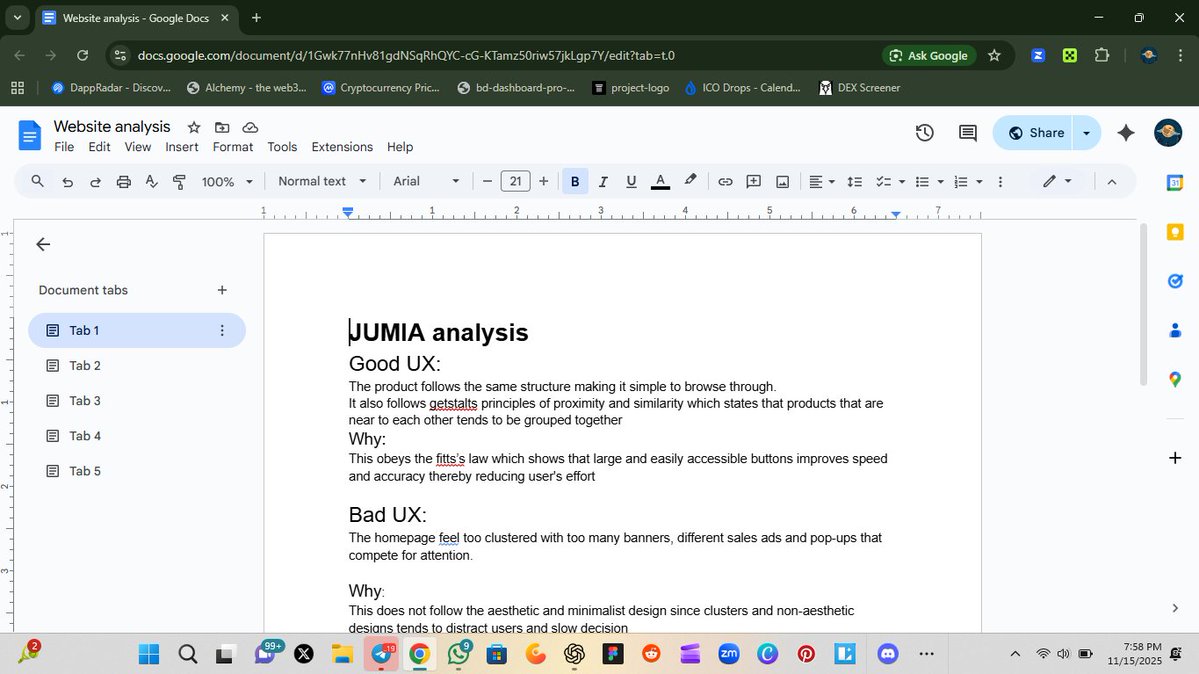Image resolution: width=1199 pixels, height=674 pixels.
Task: Open Google Tasks side panel
Action: [x=1175, y=281]
